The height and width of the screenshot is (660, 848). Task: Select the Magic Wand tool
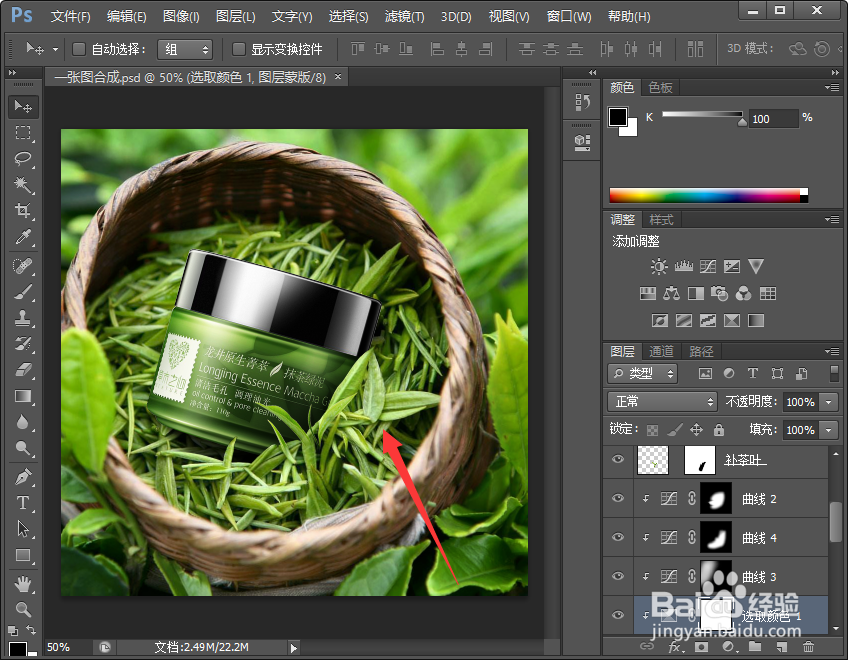[23, 184]
